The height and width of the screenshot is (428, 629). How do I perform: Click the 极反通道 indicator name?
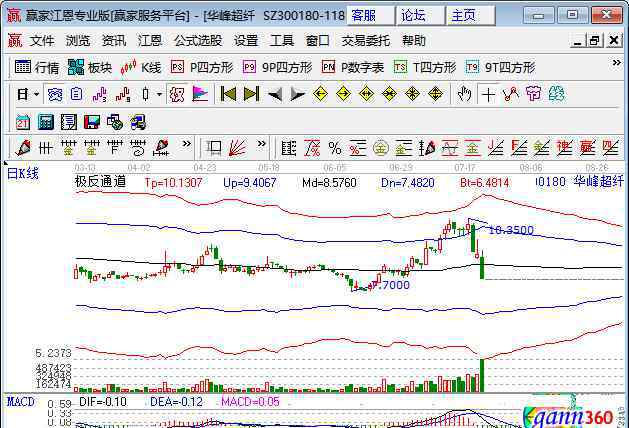coord(100,182)
